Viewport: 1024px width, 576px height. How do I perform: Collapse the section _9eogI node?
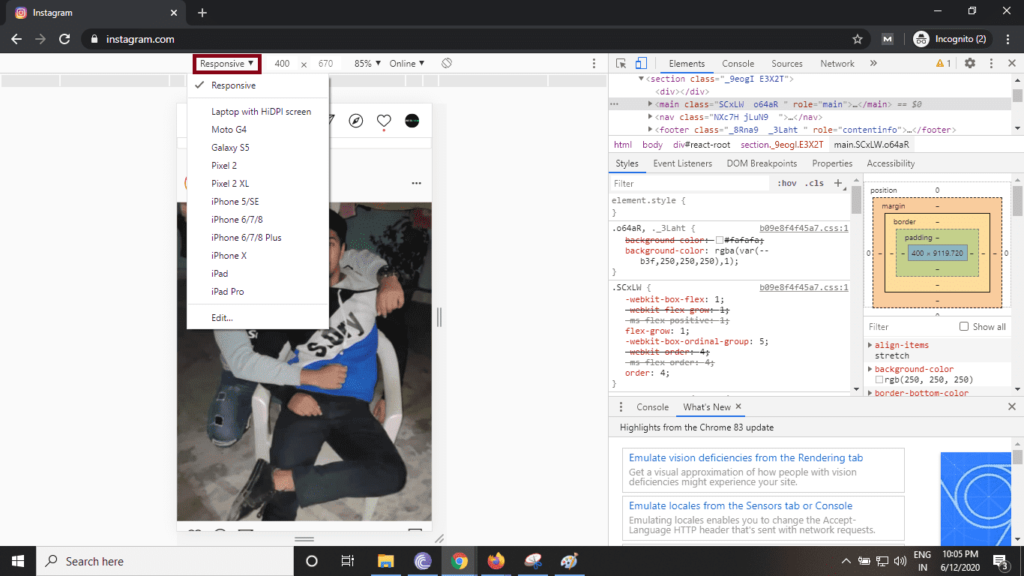(x=641, y=79)
